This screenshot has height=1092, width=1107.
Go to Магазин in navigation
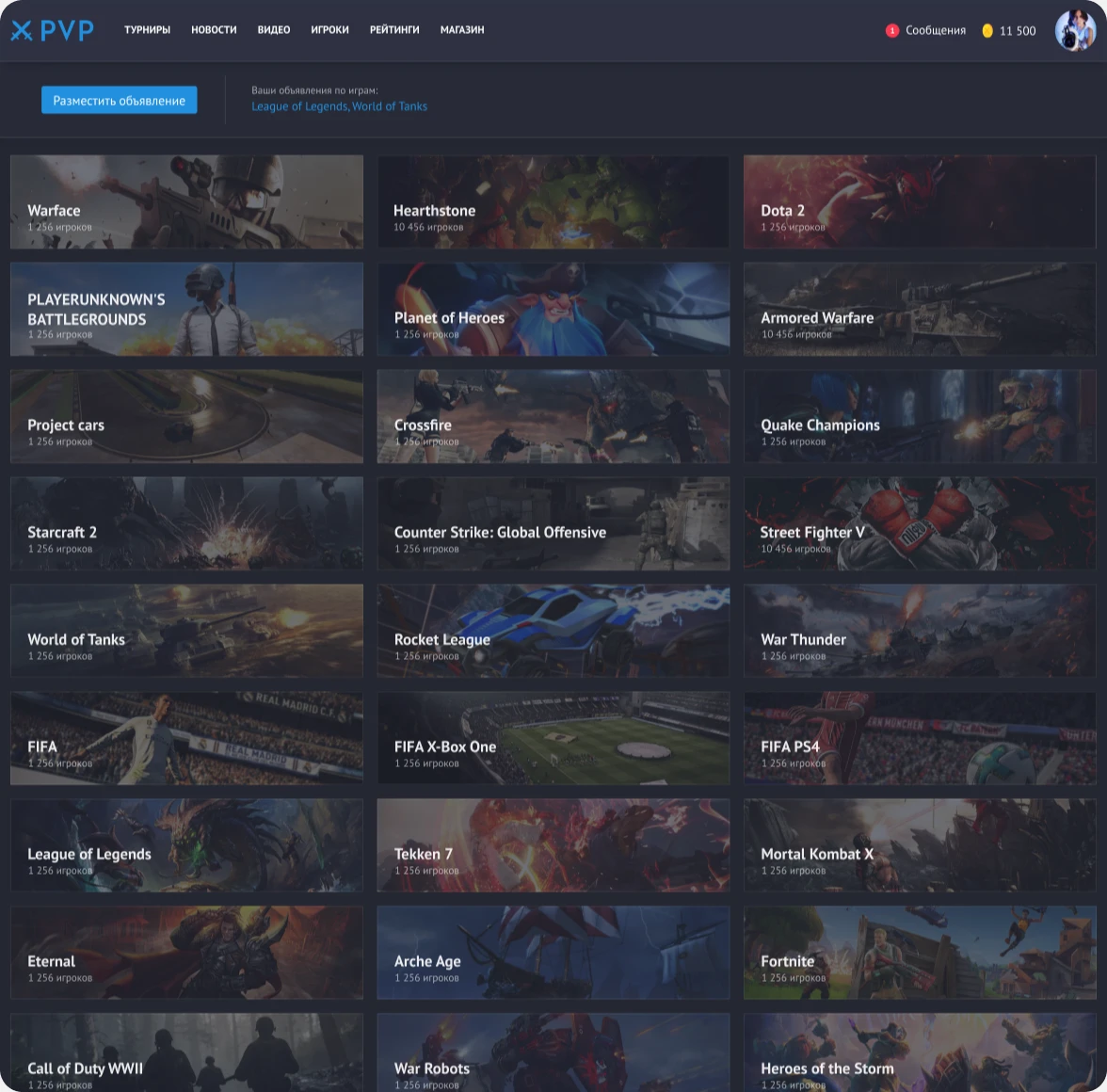[462, 29]
